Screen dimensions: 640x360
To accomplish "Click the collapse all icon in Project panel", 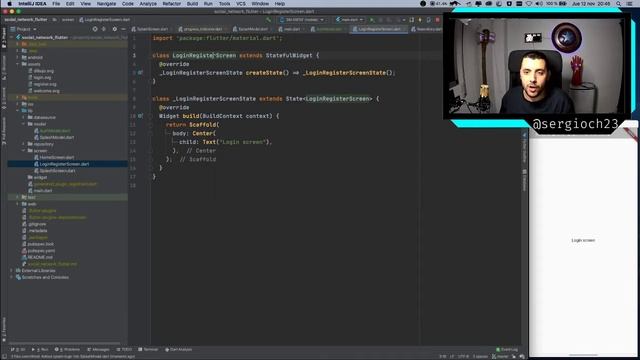I will pos(104,29).
